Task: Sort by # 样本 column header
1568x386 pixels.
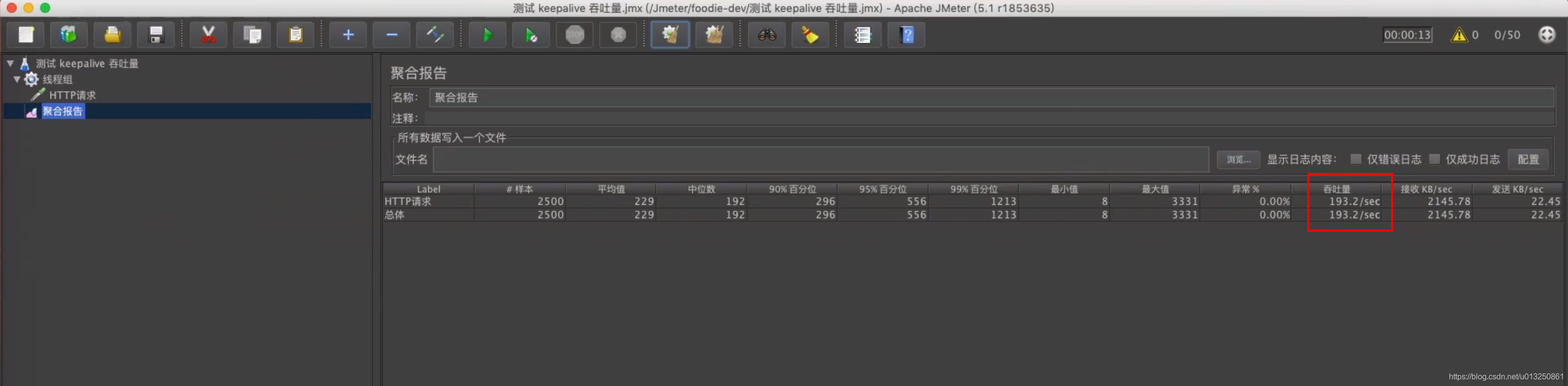Action: point(519,190)
